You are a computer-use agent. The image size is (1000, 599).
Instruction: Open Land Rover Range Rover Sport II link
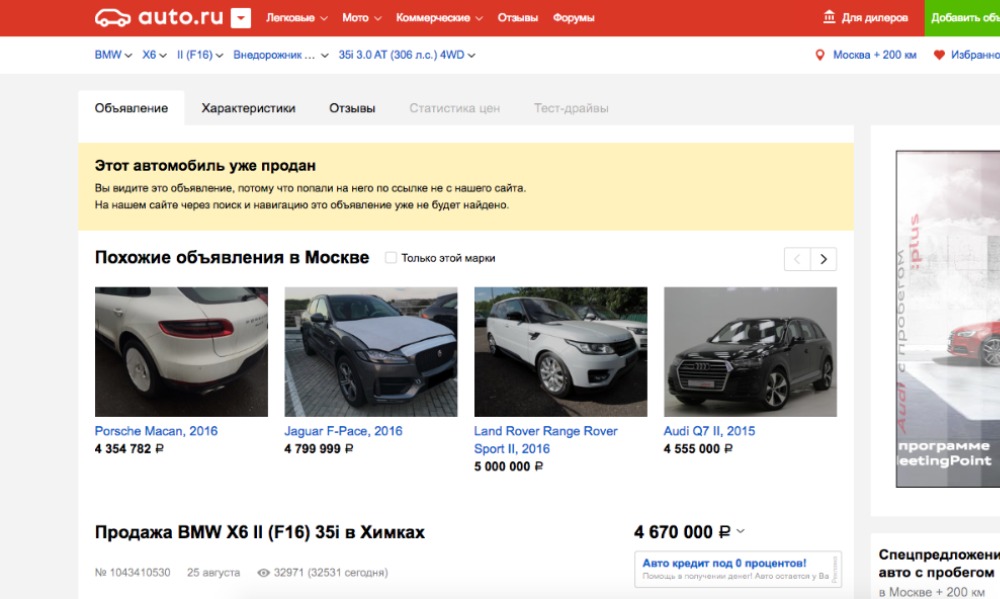click(x=545, y=440)
